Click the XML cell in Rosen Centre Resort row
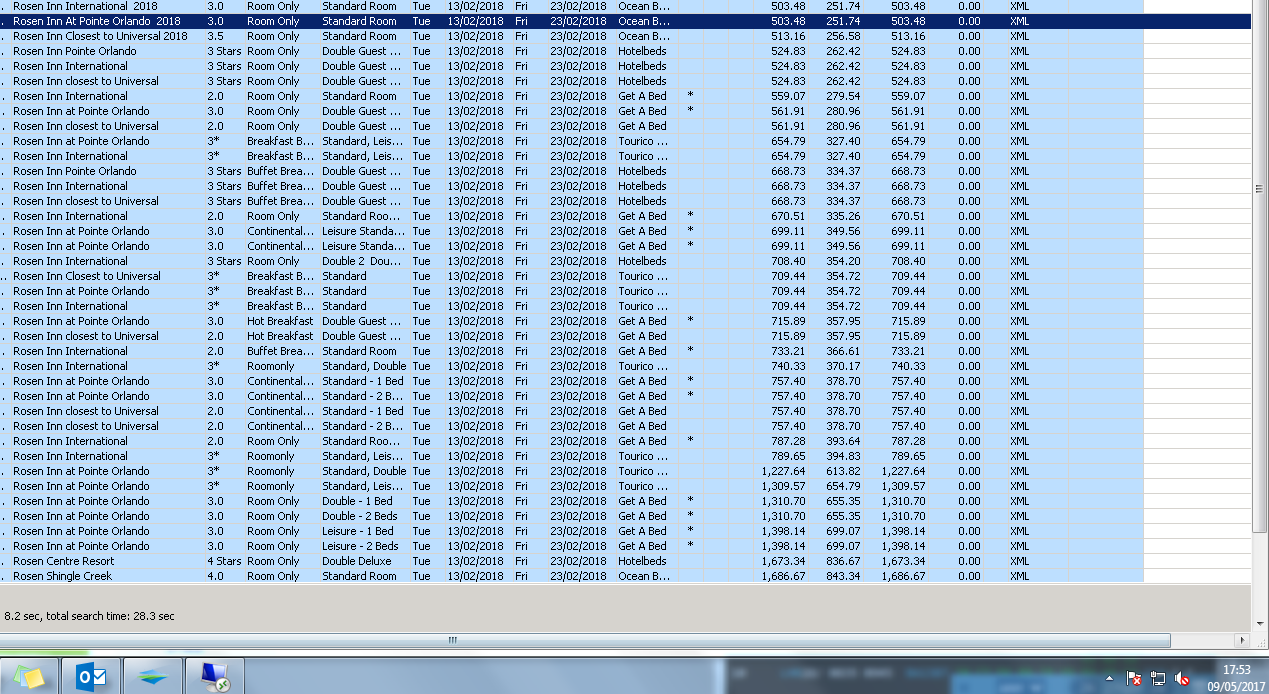Viewport: 1269px width, 694px height. point(1019,561)
